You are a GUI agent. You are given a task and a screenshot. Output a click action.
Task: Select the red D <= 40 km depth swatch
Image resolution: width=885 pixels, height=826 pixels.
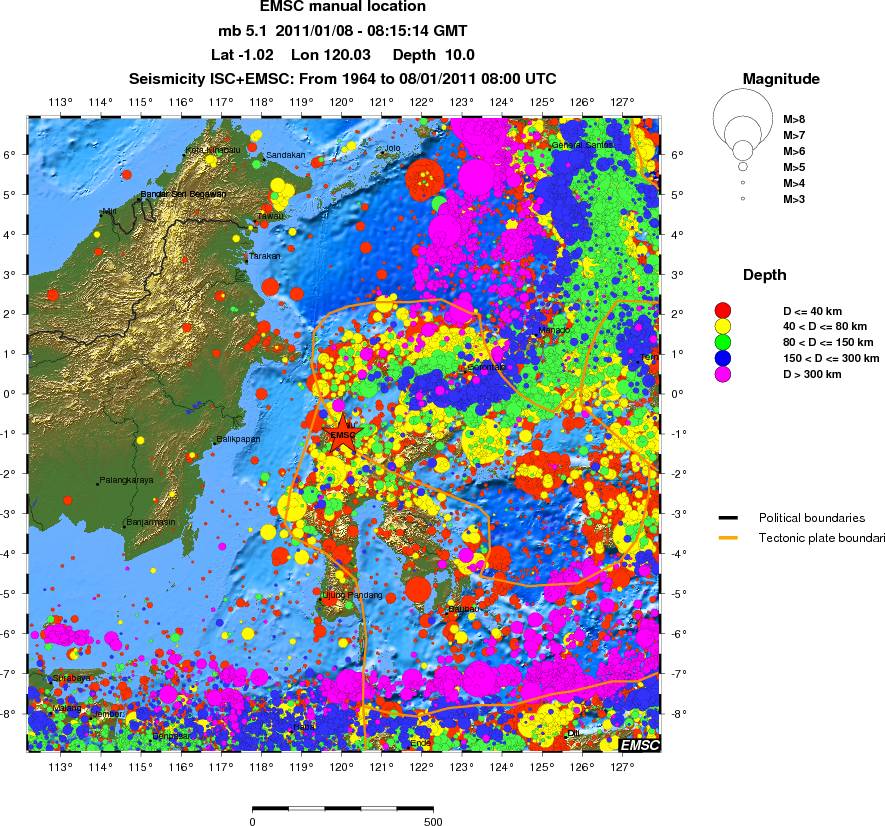pyautogui.click(x=723, y=311)
